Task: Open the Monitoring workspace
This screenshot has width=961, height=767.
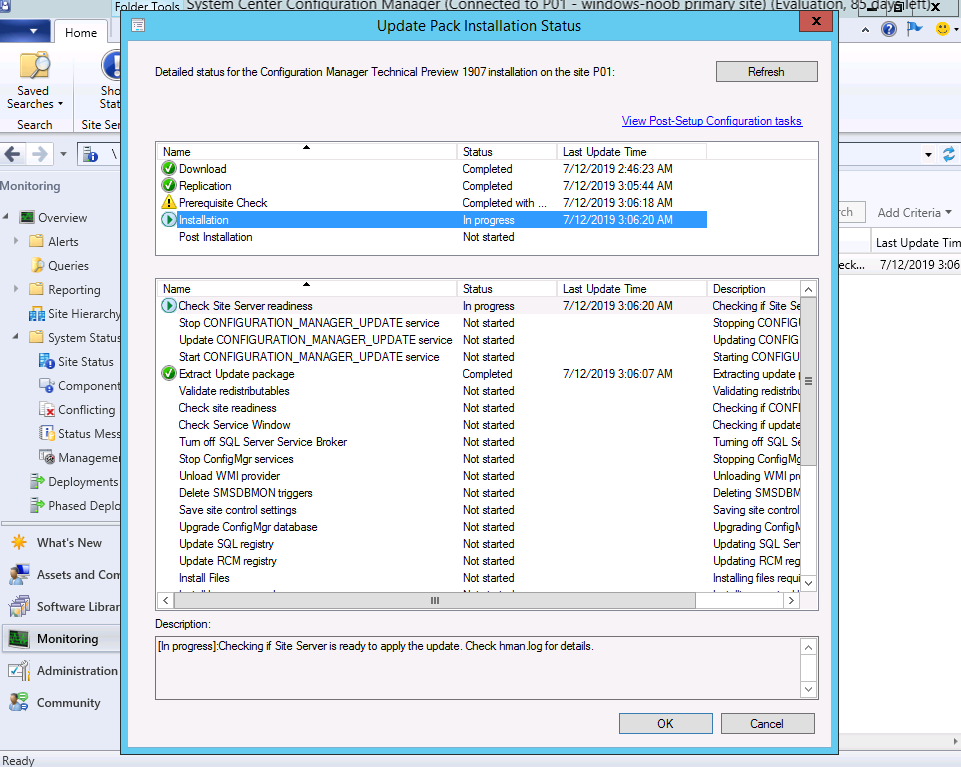Action: tap(61, 639)
